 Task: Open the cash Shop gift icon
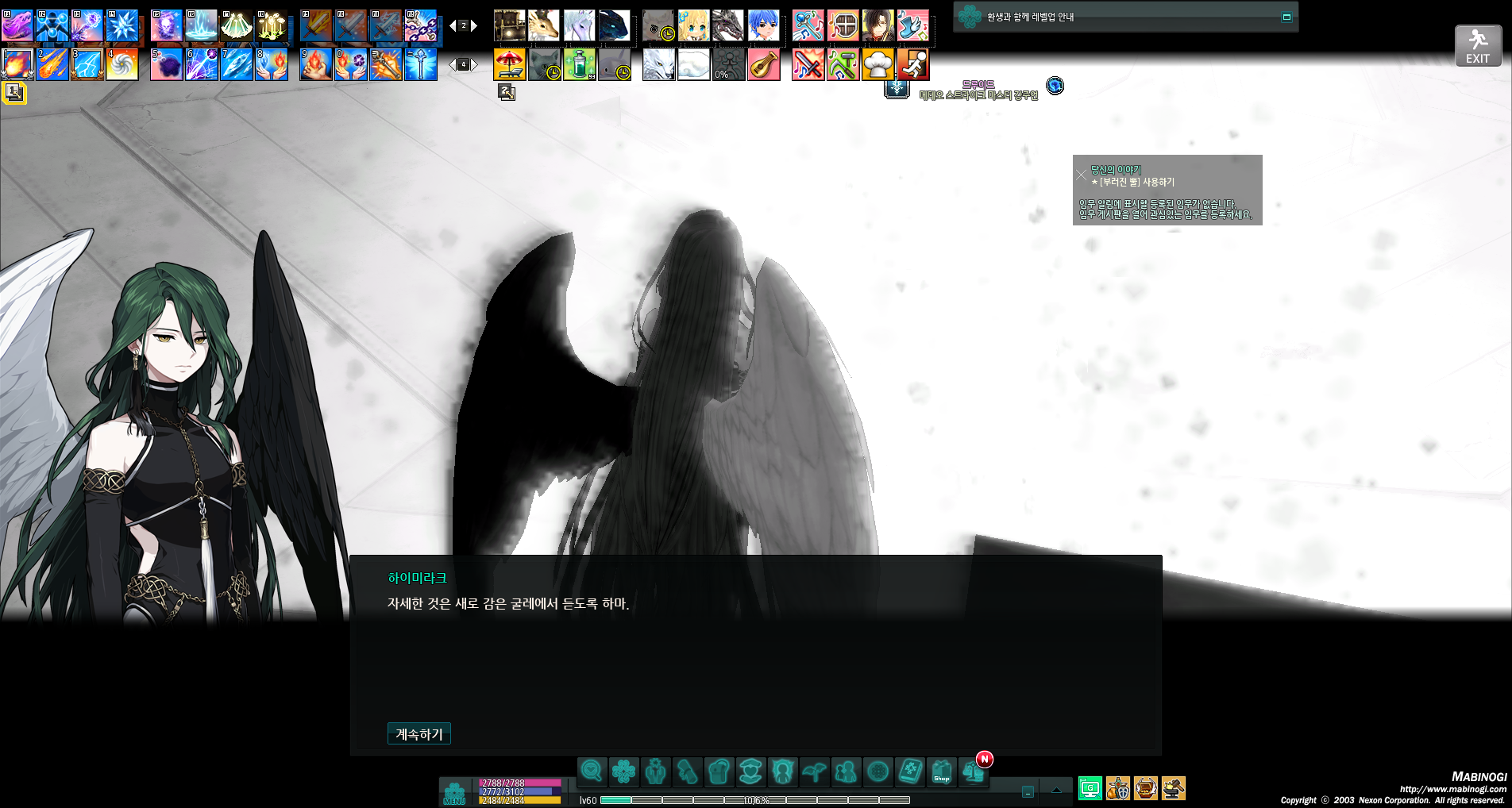point(942,771)
